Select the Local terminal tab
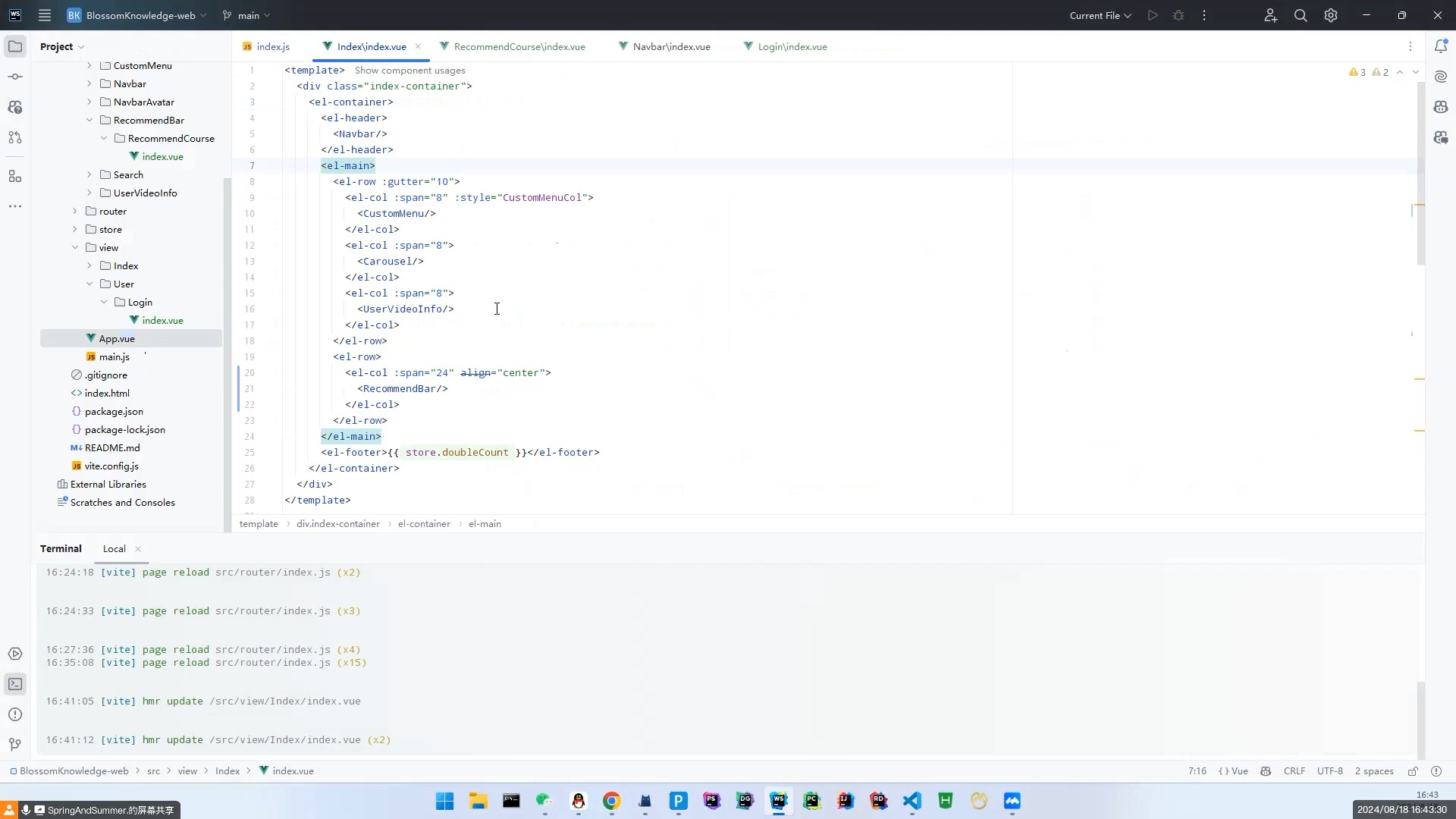This screenshot has width=1456, height=819. pos(115,549)
